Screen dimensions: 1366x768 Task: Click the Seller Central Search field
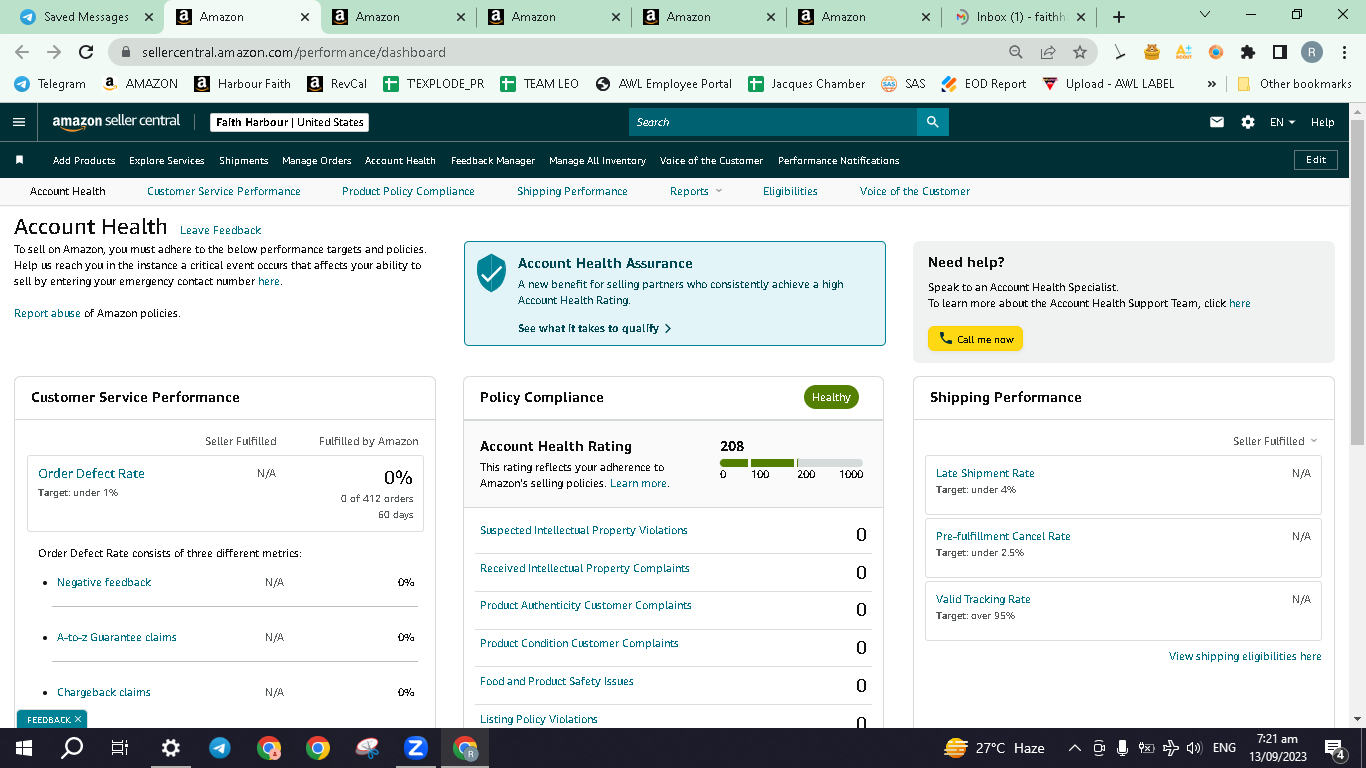pos(773,122)
